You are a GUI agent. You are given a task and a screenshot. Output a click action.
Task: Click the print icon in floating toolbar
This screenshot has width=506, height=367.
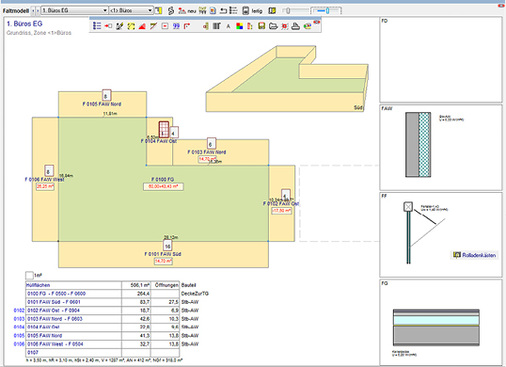coord(296,26)
